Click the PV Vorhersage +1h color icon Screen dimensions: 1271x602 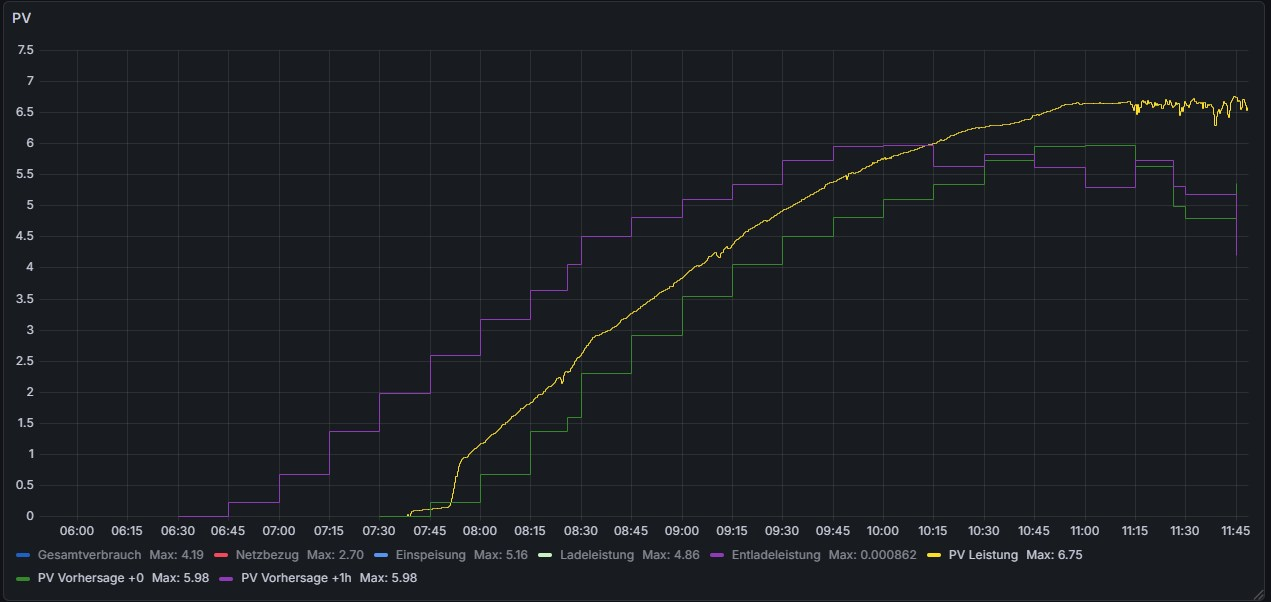231,578
